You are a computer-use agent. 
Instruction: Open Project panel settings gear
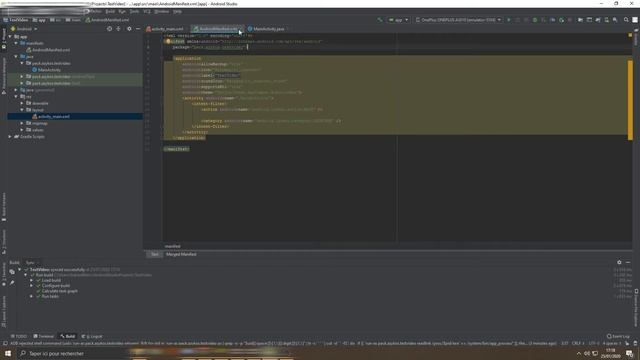pyautogui.click(x=129, y=29)
